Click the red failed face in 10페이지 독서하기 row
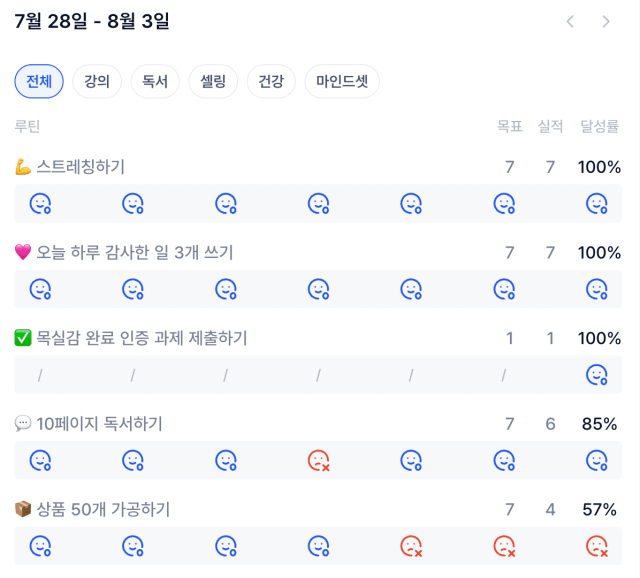This screenshot has width=640, height=578. [x=318, y=460]
